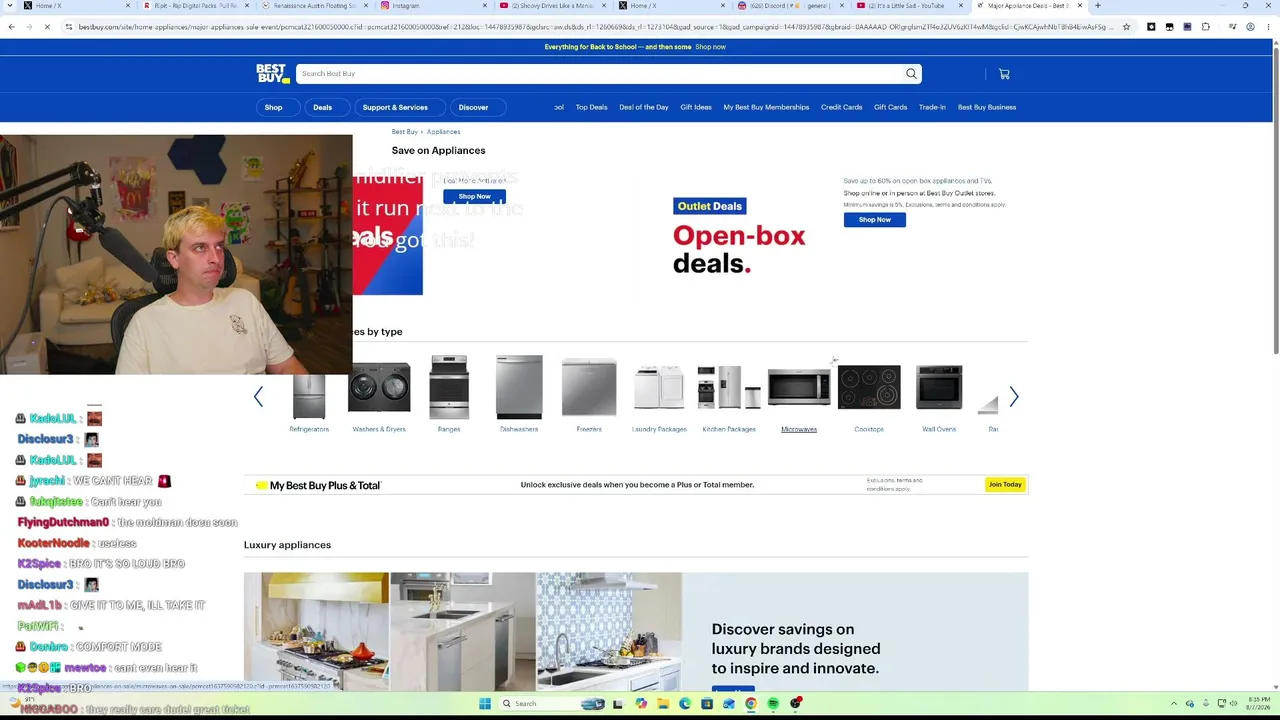Select the Ranges category image
The height and width of the screenshot is (720, 1280).
(449, 387)
